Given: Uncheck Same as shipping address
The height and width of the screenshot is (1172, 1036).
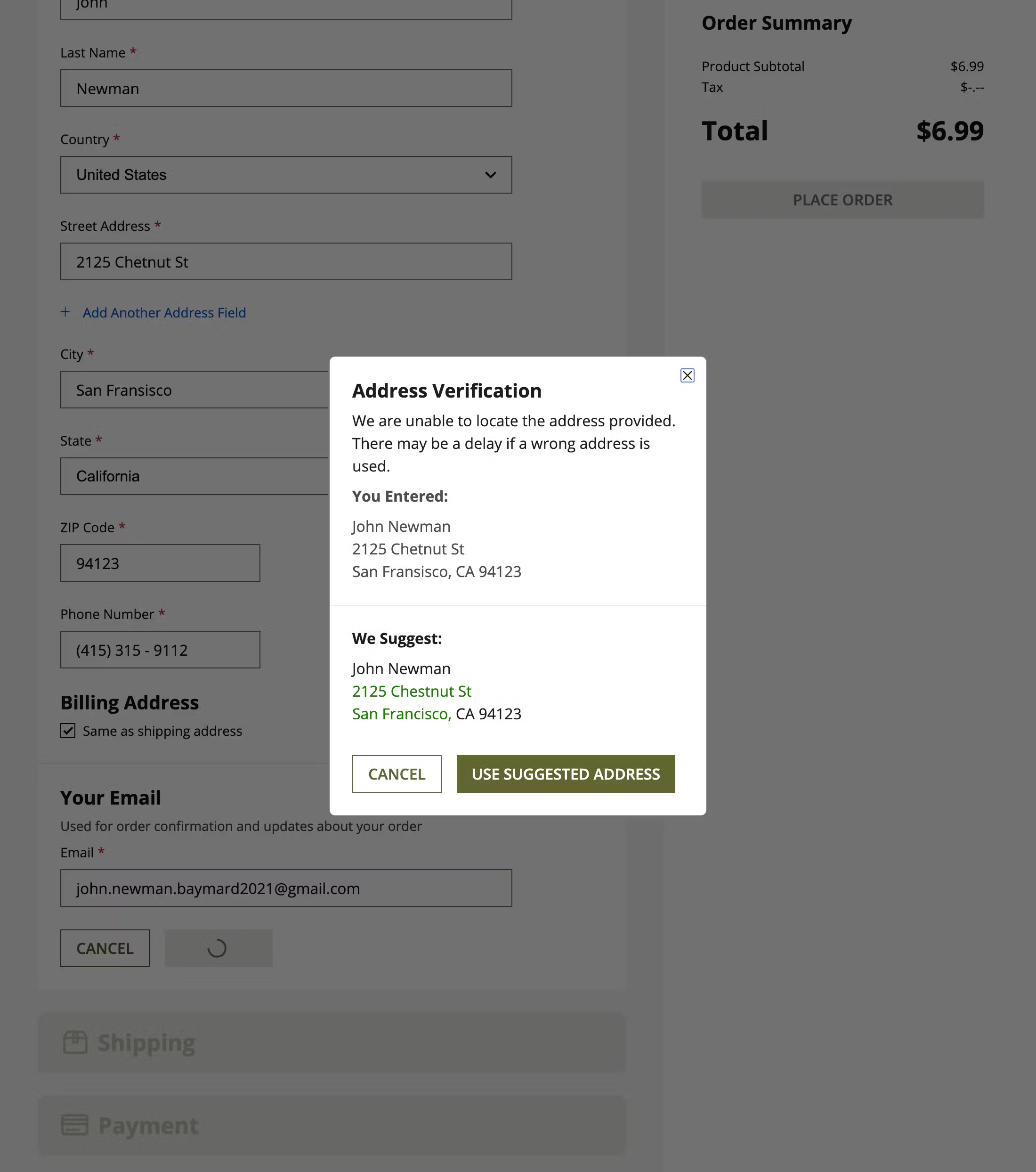Looking at the screenshot, I should (68, 731).
